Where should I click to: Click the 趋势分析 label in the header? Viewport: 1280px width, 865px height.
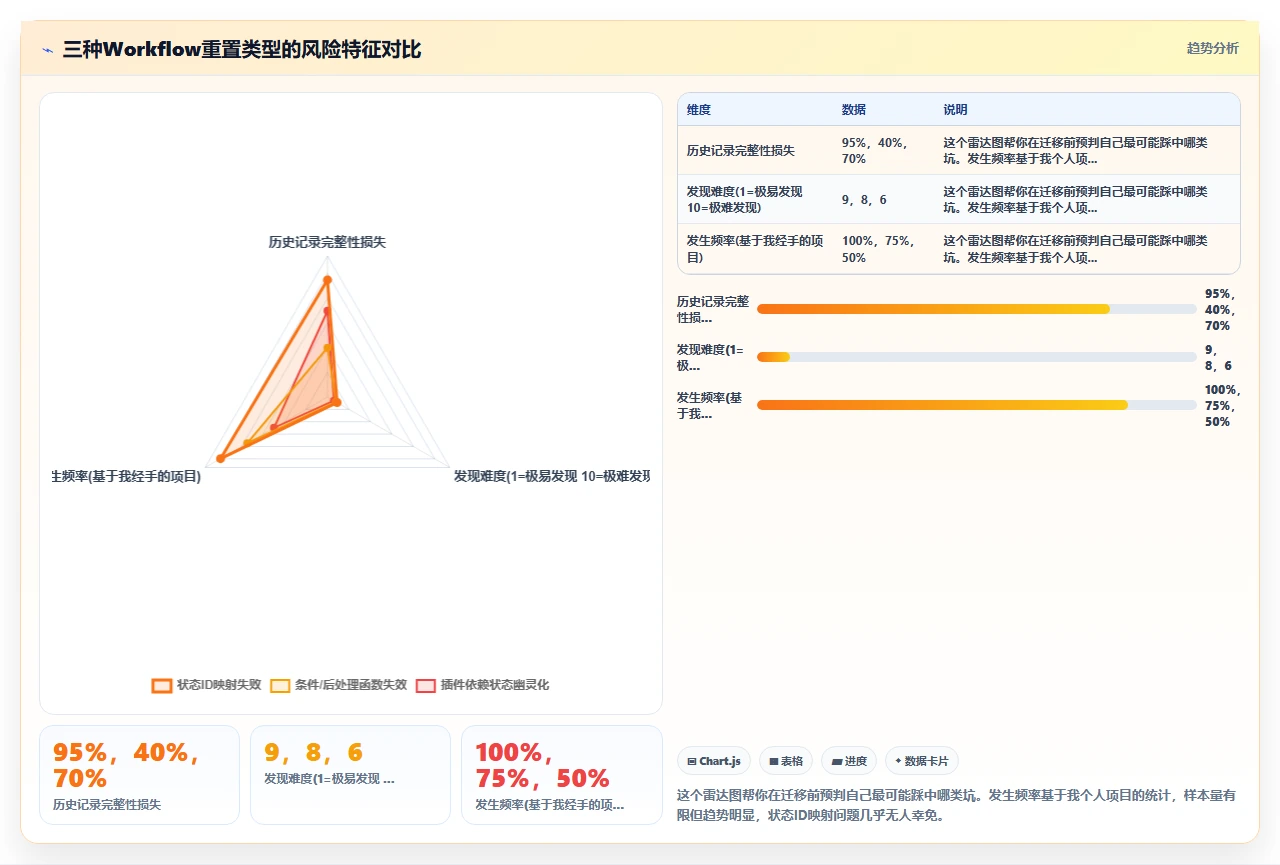coord(1212,48)
